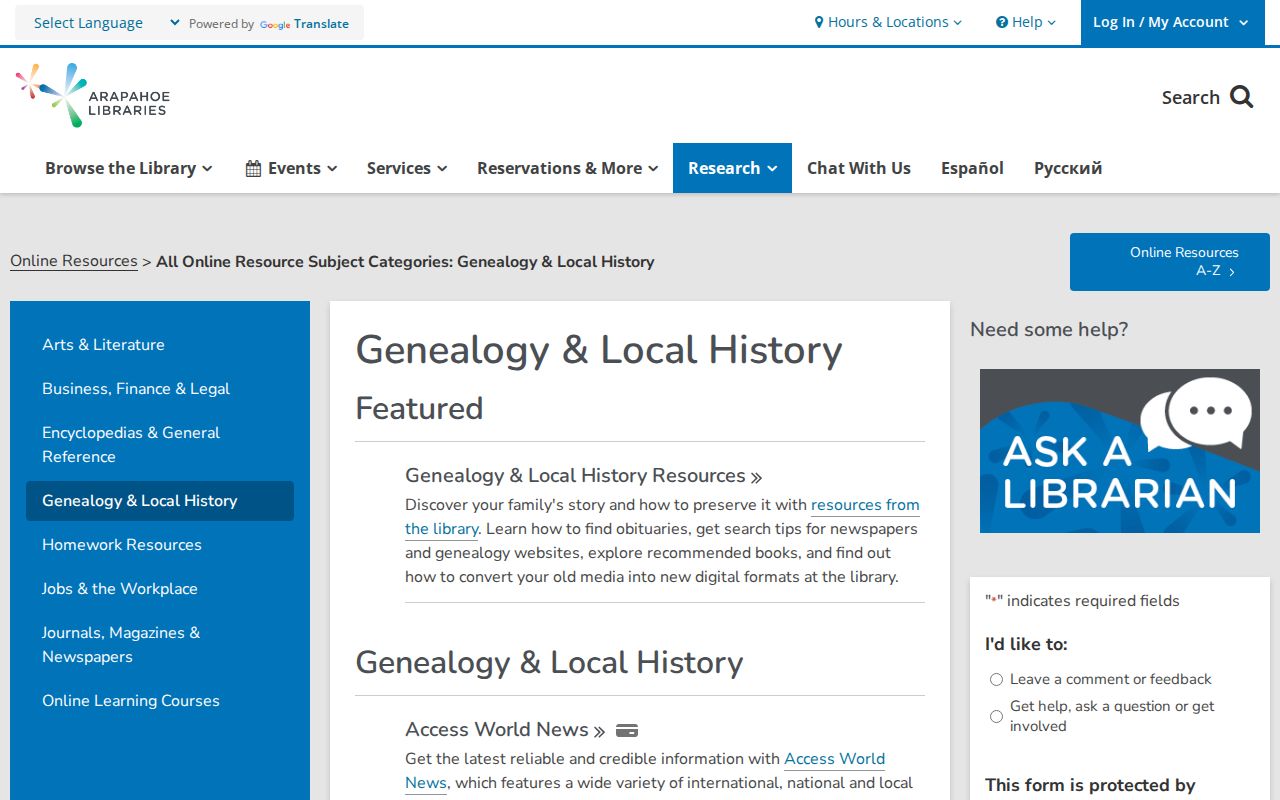Click the card icon next to Access World News

tap(627, 730)
